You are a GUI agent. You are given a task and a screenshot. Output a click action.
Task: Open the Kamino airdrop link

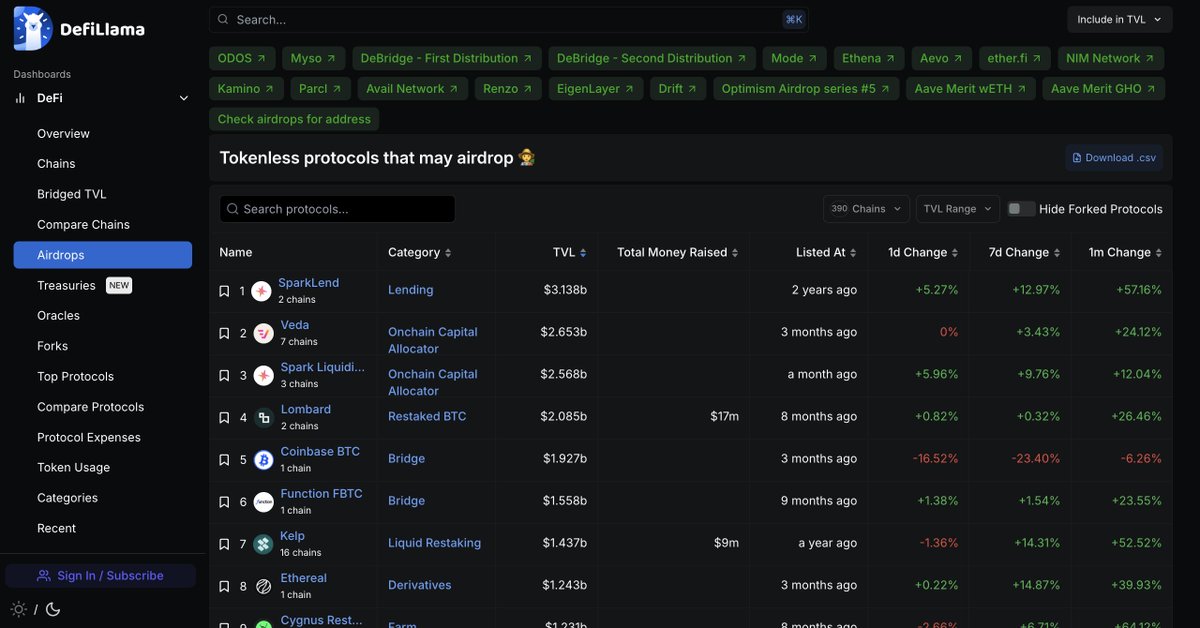click(x=246, y=89)
